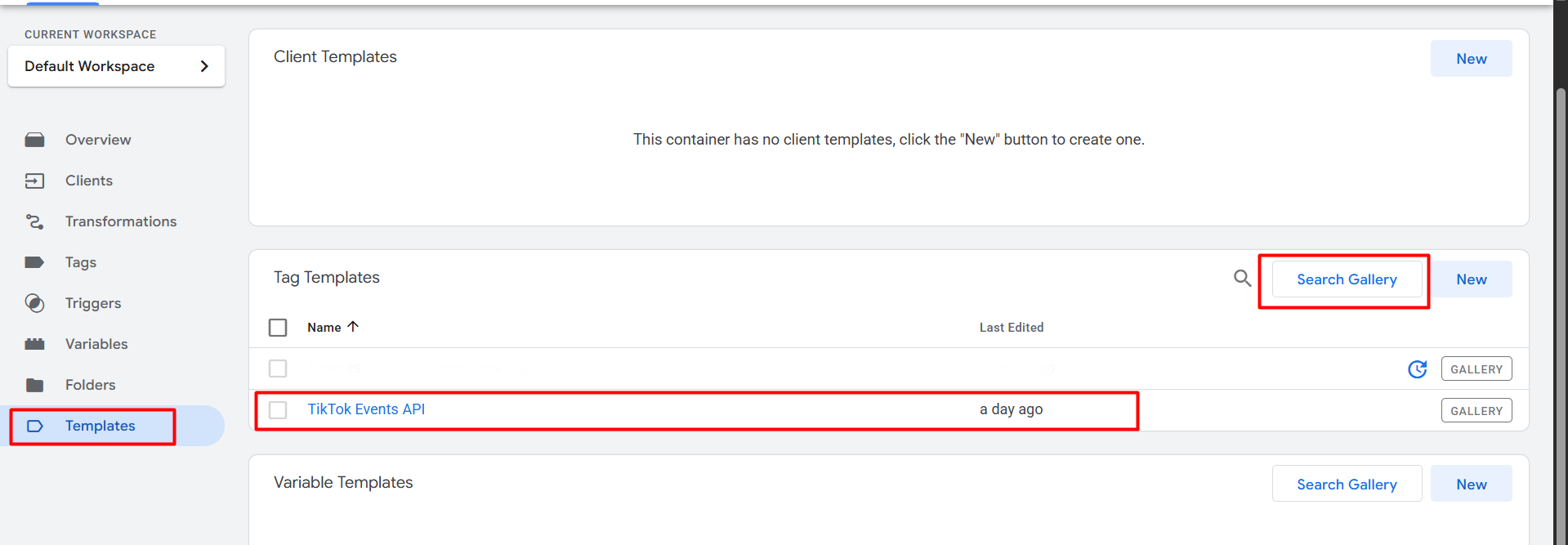Image resolution: width=1568 pixels, height=545 pixels.
Task: Click the update refresh icon beside GALLERY
Action: click(1417, 369)
